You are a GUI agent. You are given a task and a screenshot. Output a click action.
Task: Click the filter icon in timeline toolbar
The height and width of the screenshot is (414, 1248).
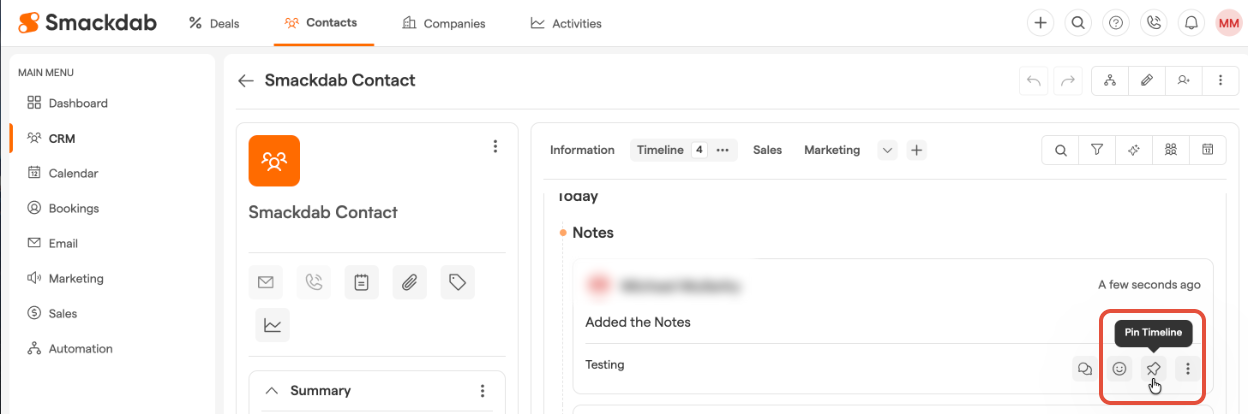point(1097,150)
